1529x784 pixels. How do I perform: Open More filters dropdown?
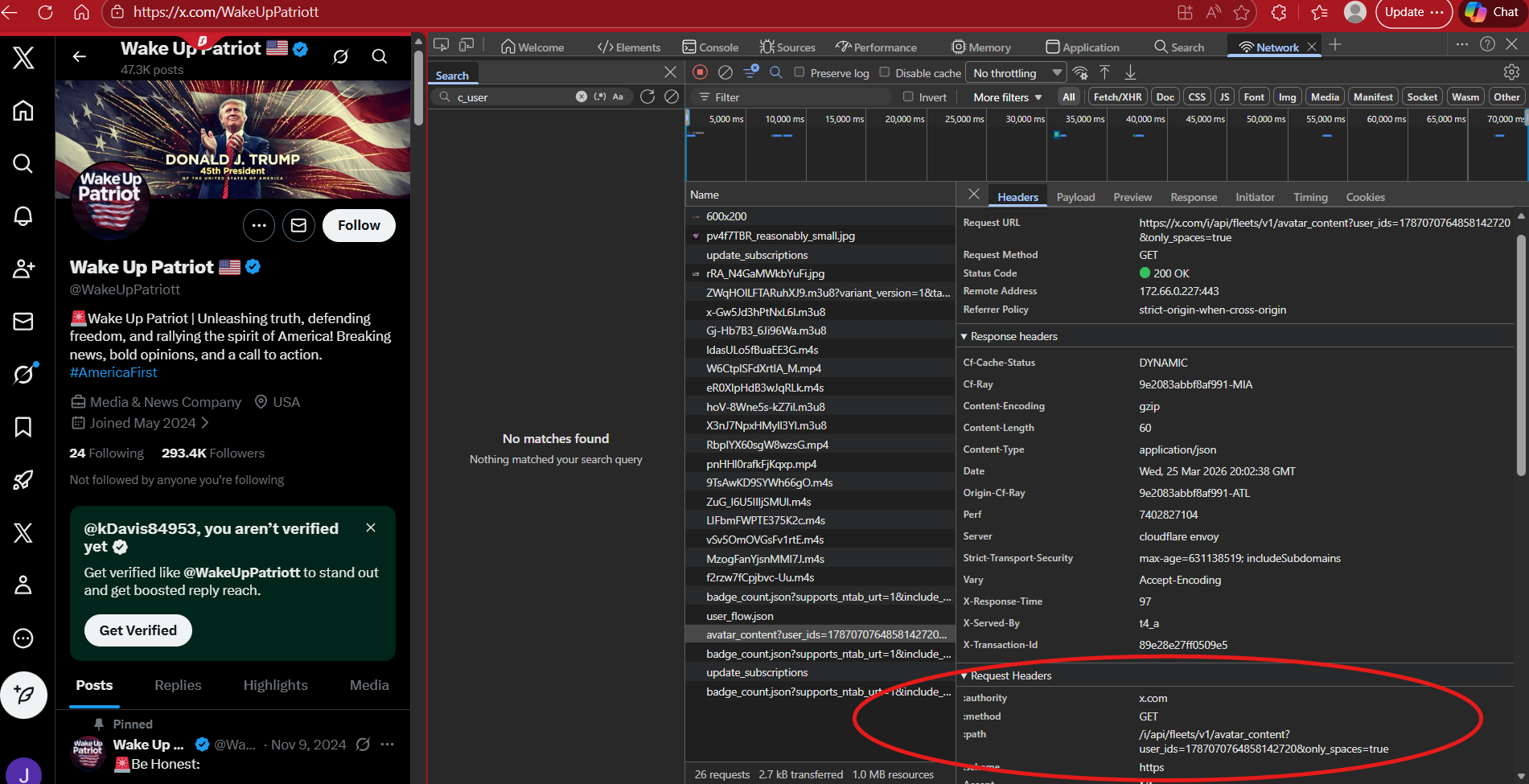1007,97
